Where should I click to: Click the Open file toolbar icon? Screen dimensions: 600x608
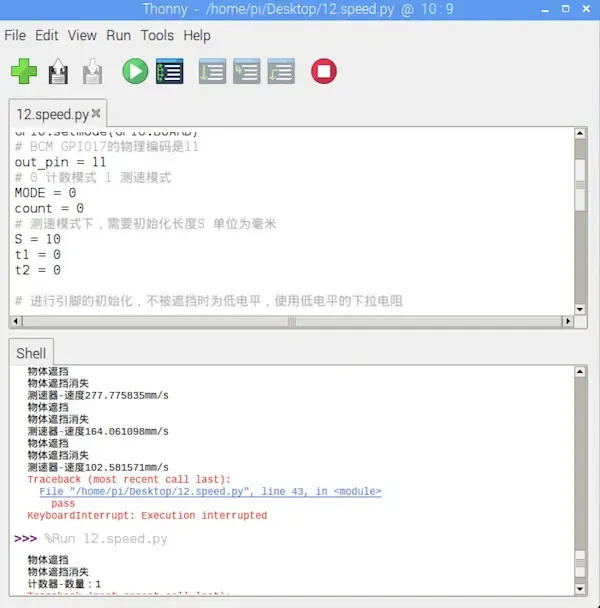click(58, 71)
